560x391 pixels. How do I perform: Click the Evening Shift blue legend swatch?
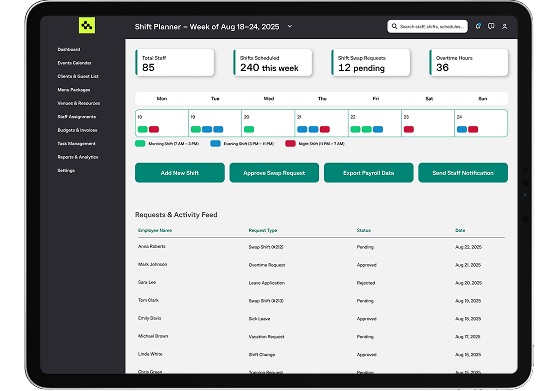(x=215, y=144)
